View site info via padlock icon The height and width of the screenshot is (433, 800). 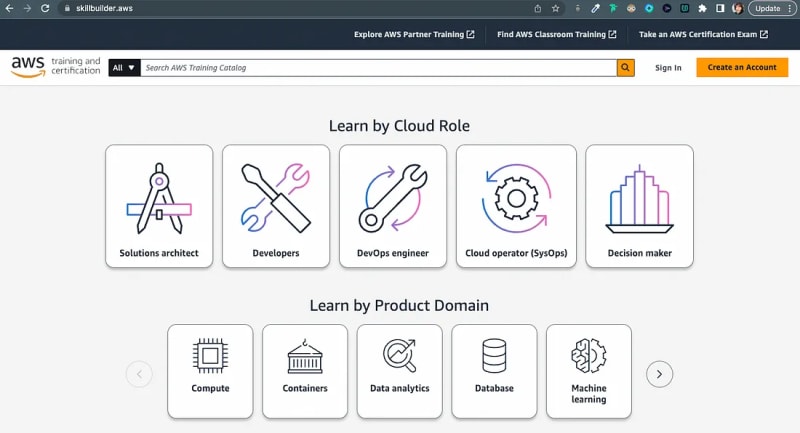pyautogui.click(x=67, y=8)
